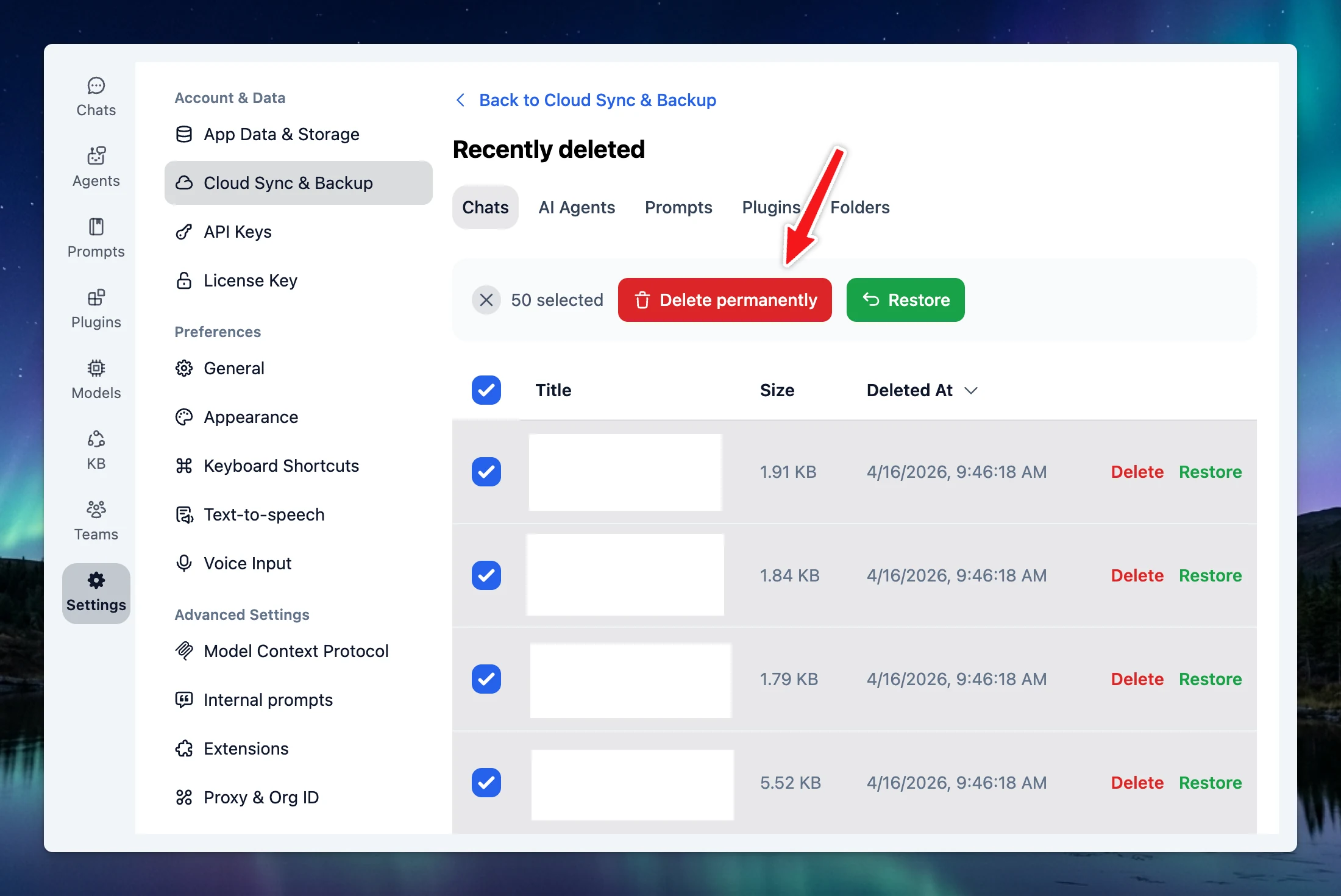This screenshot has height=896, width=1341.
Task: Switch to the Chats tab
Action: tap(485, 207)
